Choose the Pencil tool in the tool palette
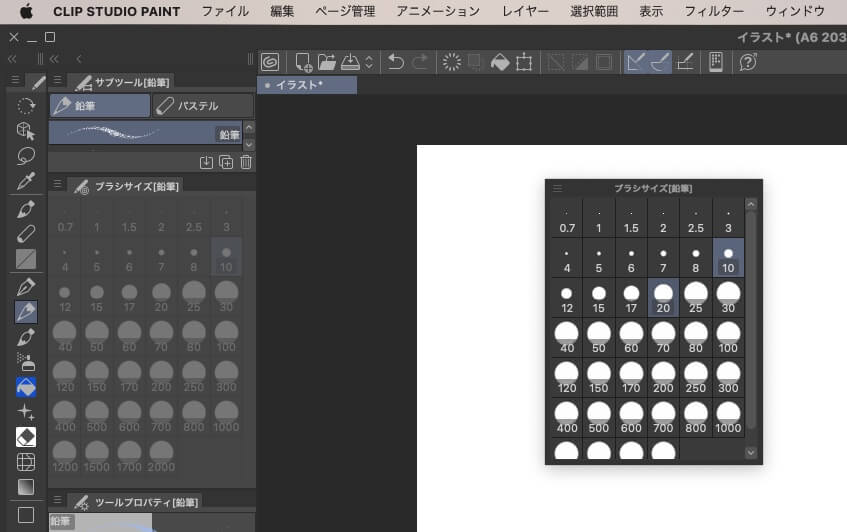This screenshot has width=847, height=532. (x=26, y=312)
